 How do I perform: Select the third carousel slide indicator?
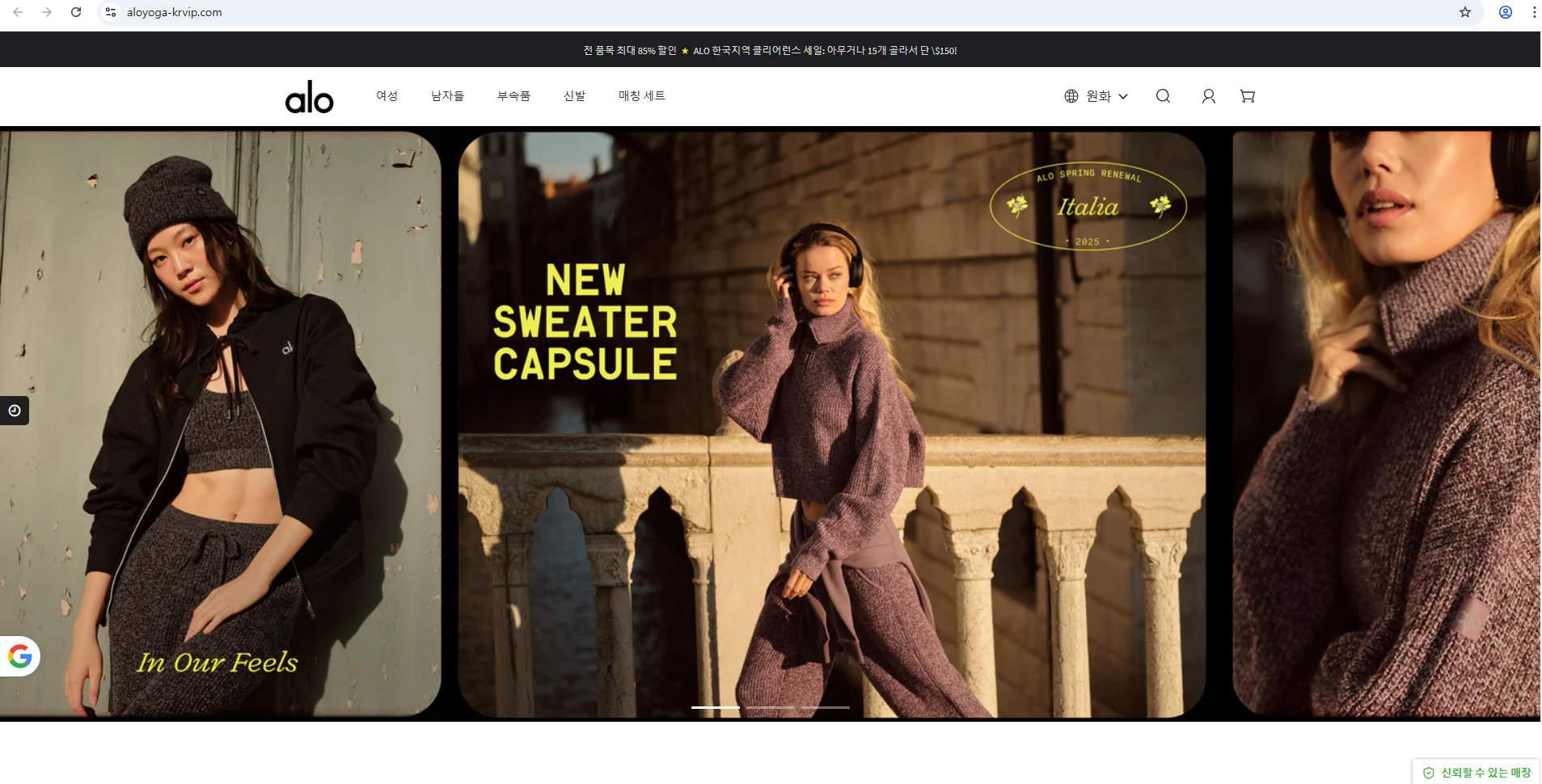click(826, 707)
